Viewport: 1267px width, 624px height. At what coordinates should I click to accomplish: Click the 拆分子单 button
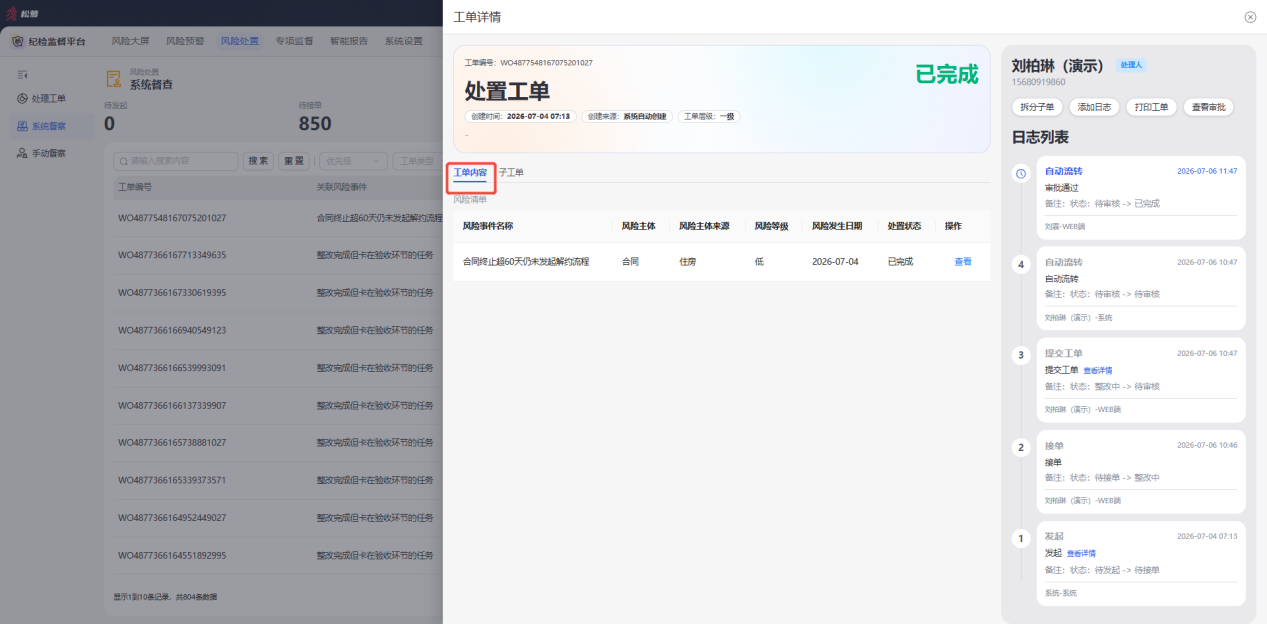click(1036, 107)
